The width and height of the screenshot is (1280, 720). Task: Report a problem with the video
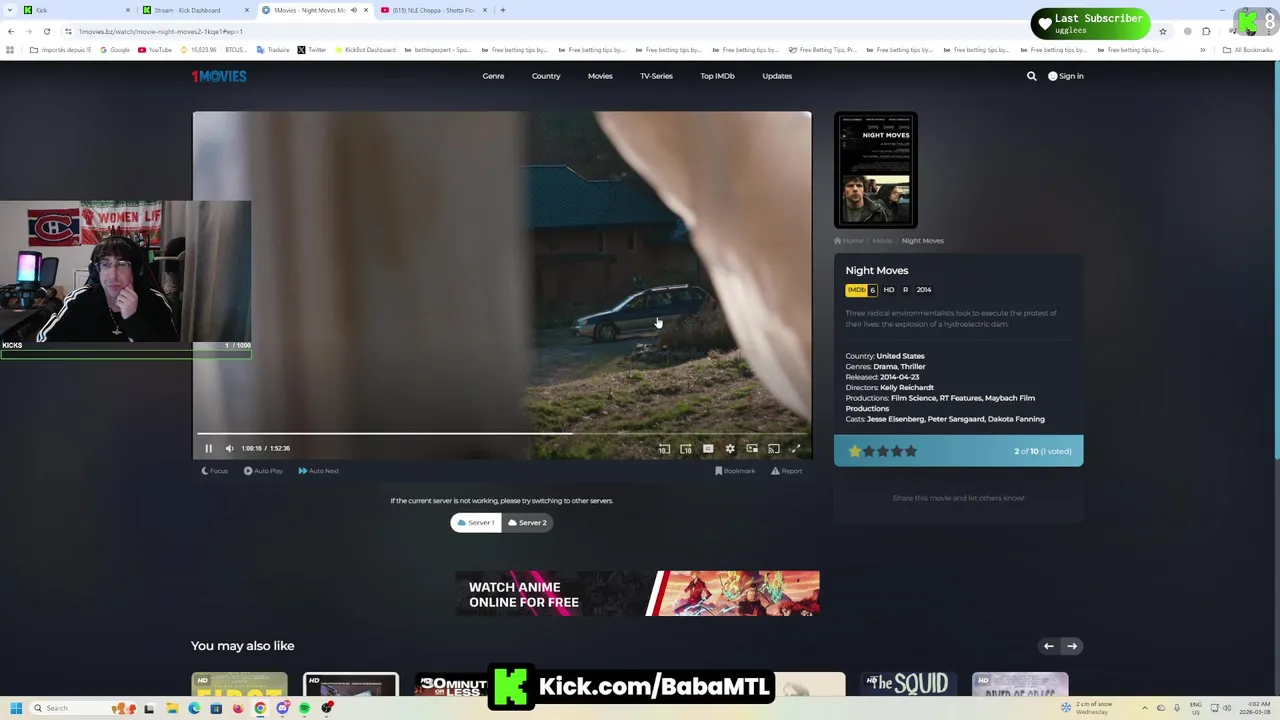click(786, 471)
